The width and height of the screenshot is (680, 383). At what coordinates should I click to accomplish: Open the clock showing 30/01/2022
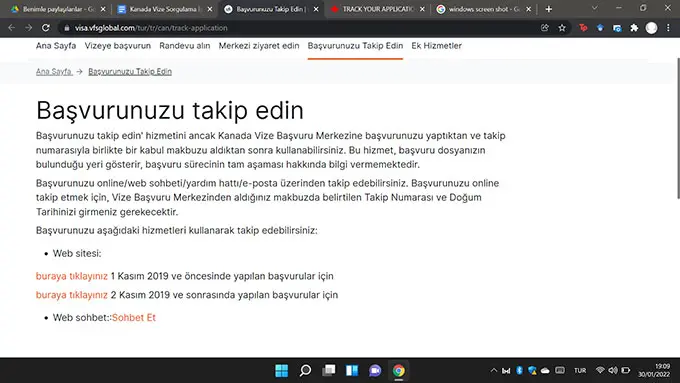654,371
